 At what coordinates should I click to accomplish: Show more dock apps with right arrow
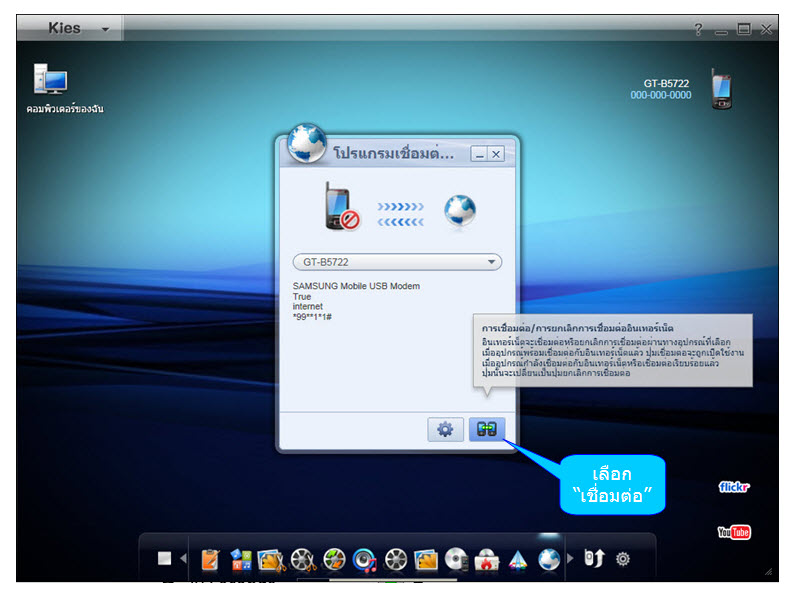570,558
